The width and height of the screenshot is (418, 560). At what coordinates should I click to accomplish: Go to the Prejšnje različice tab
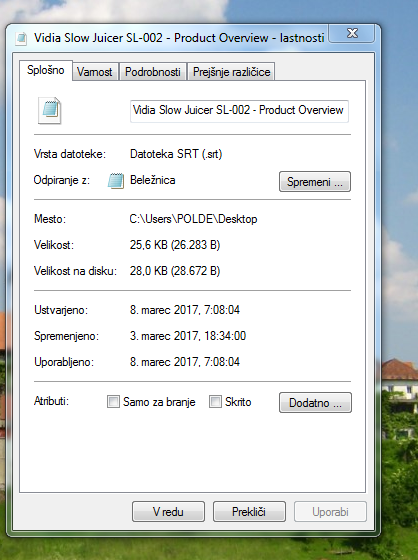pos(231,72)
